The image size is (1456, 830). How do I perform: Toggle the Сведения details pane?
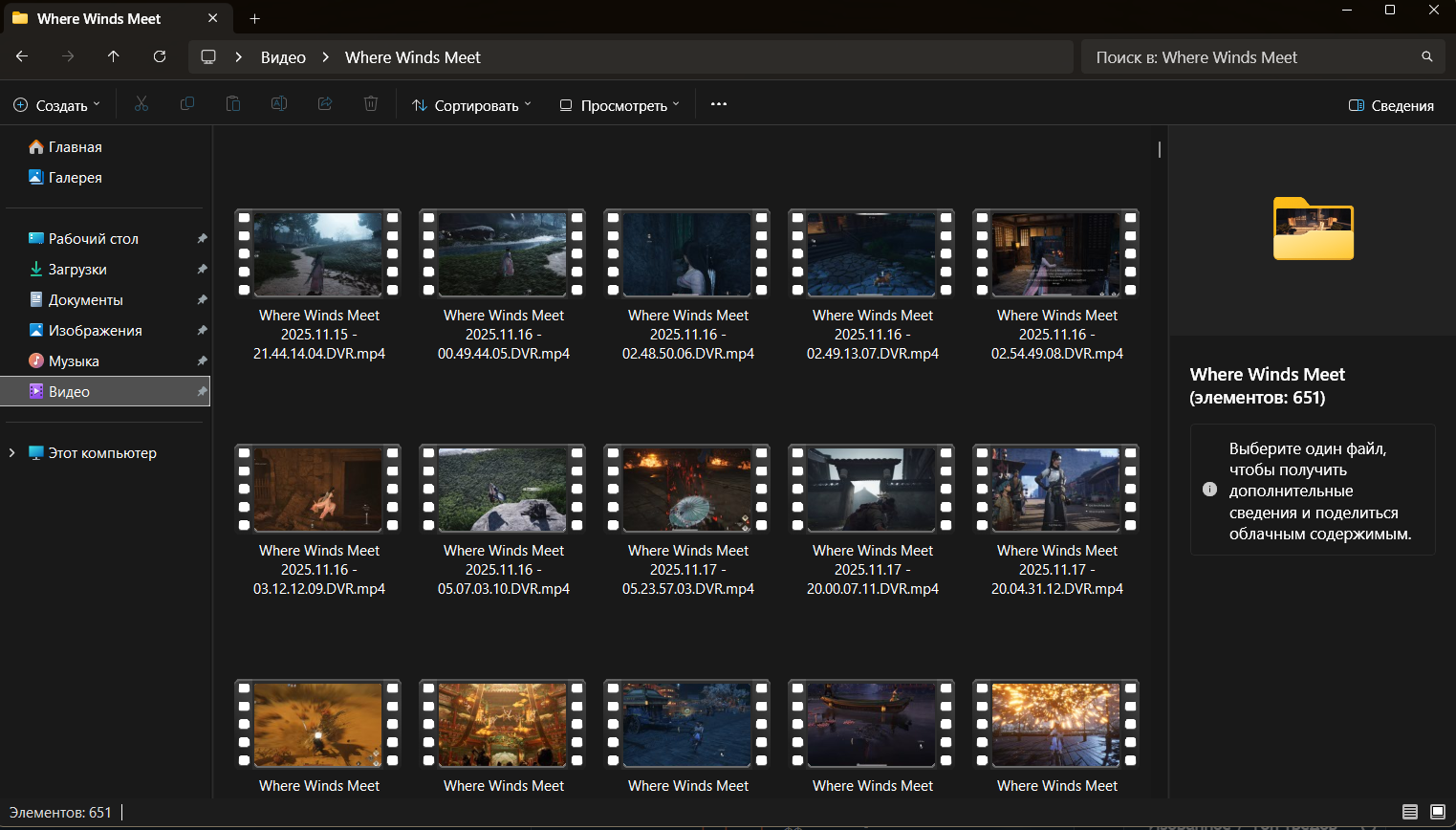click(1391, 105)
